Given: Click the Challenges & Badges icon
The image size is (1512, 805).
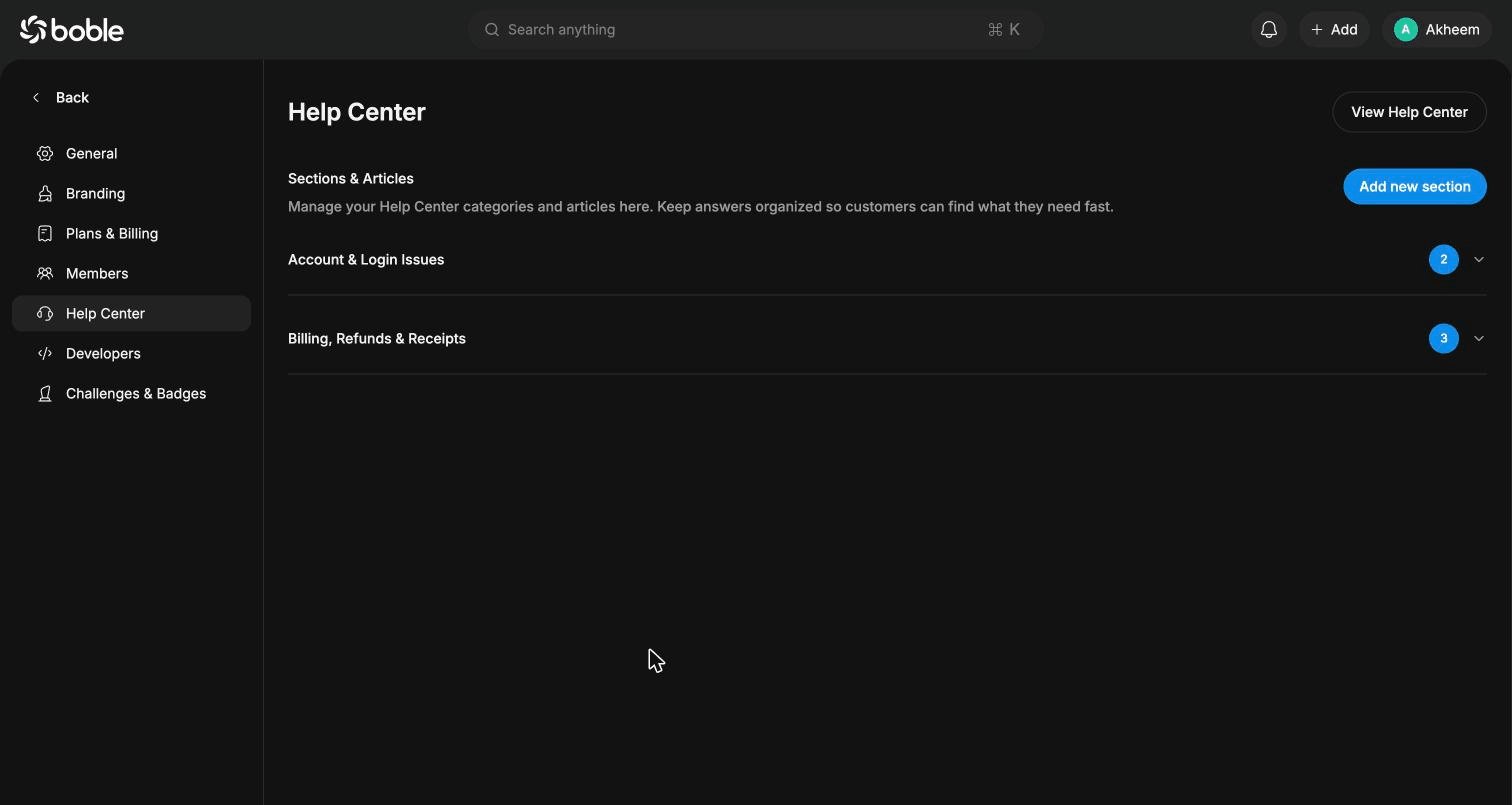Looking at the screenshot, I should click(45, 394).
